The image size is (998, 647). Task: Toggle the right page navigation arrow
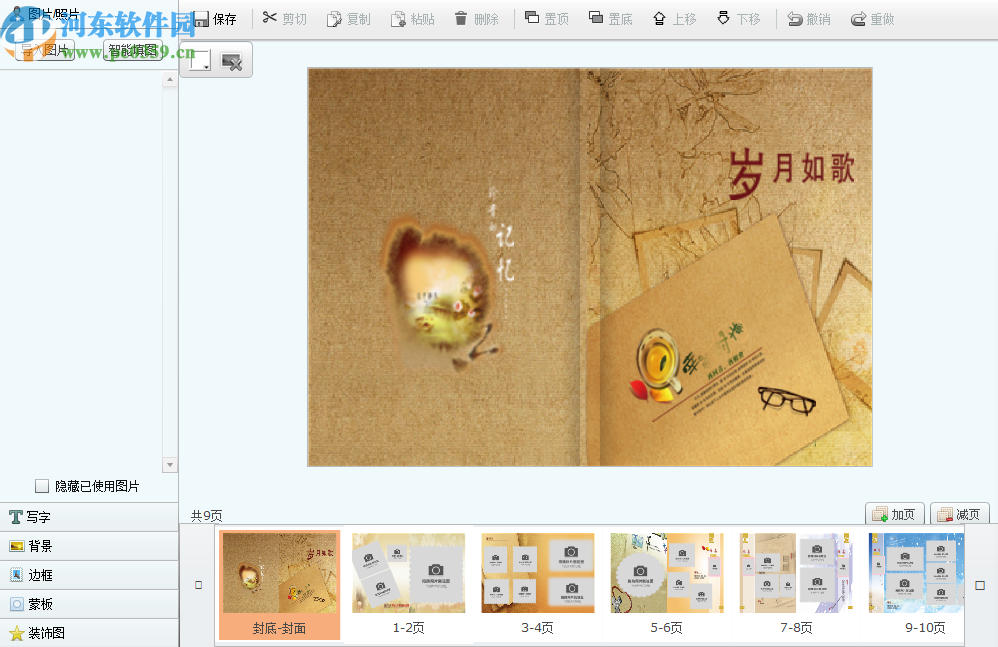click(981, 583)
